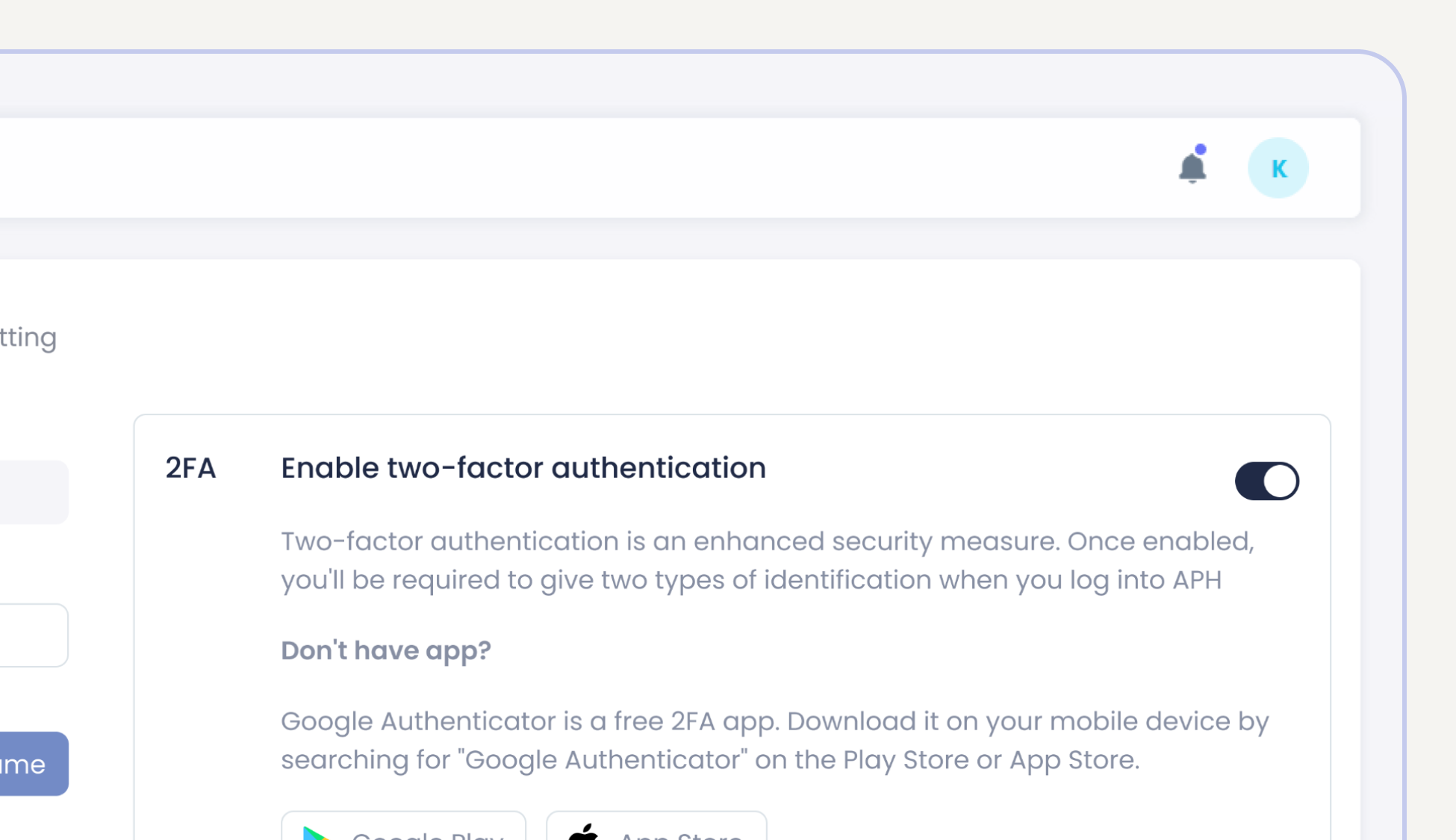
Task: Click the App Store download button
Action: pyautogui.click(x=656, y=826)
